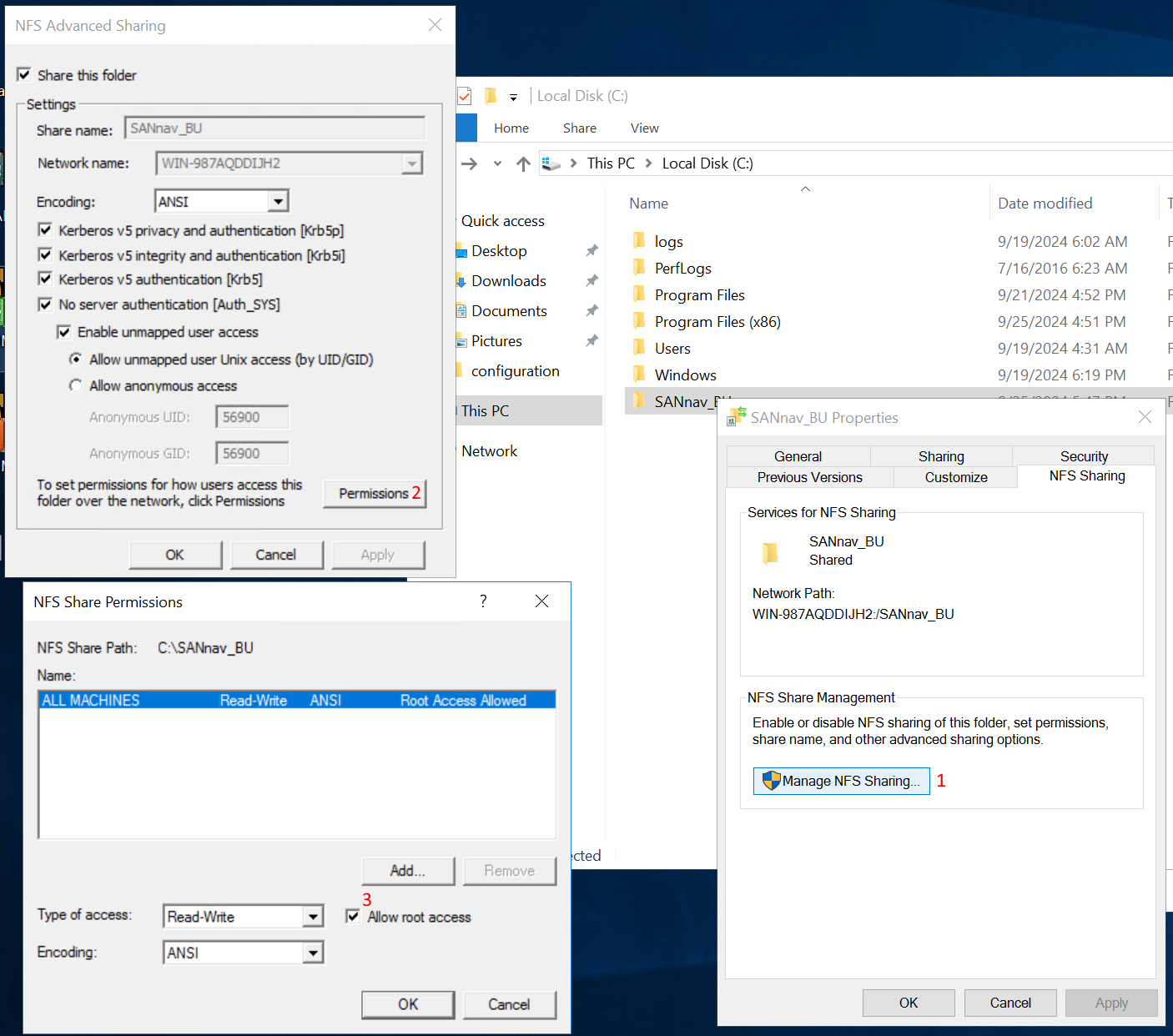The height and width of the screenshot is (1036, 1173).
Task: Click the up navigation arrow in Explorer
Action: (523, 163)
